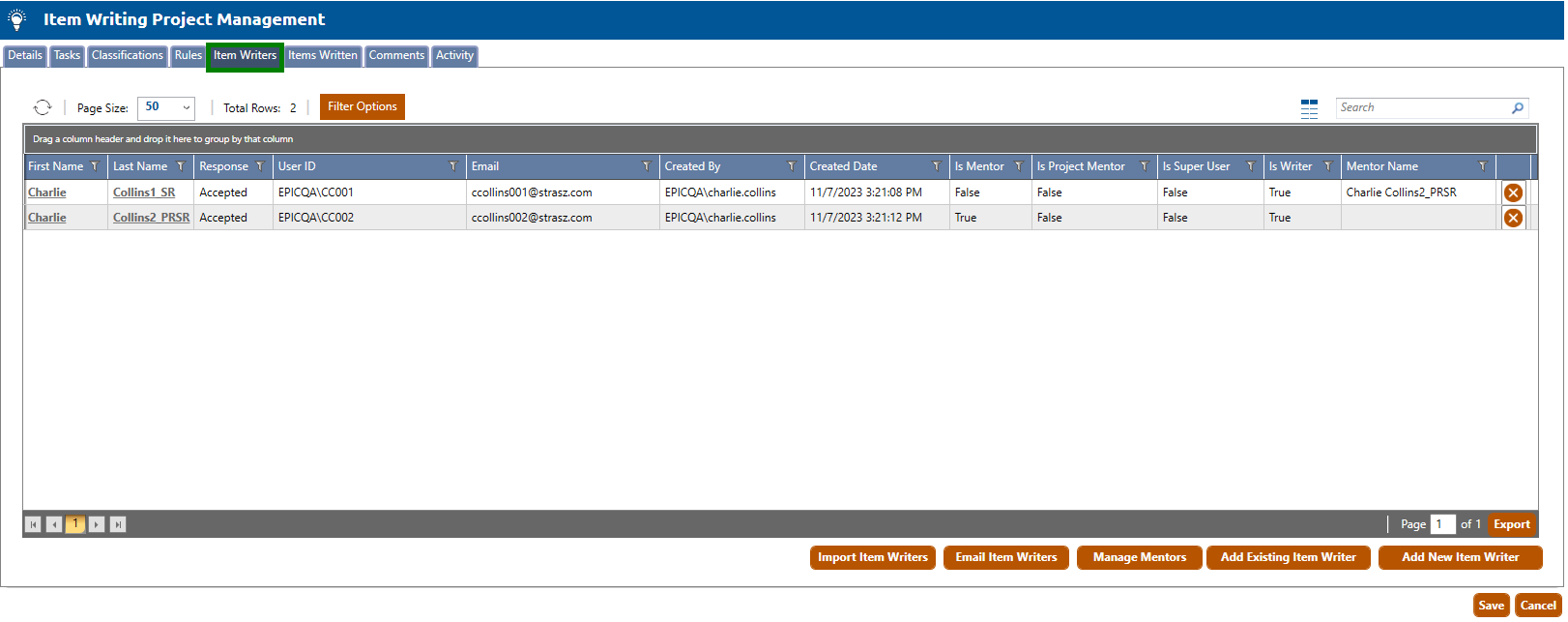1568x622 pixels.
Task: Delete the Collins2_PRSR row with X icon
Action: (x=1513, y=218)
